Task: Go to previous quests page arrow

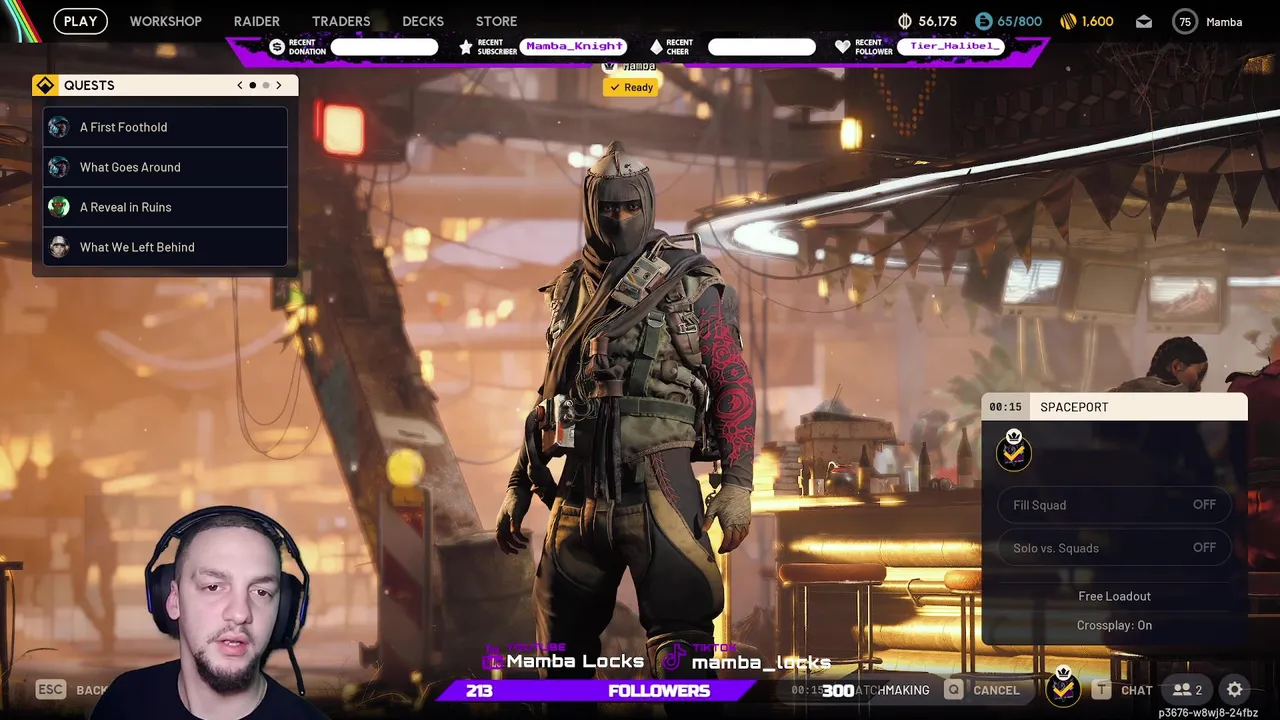Action: [240, 85]
